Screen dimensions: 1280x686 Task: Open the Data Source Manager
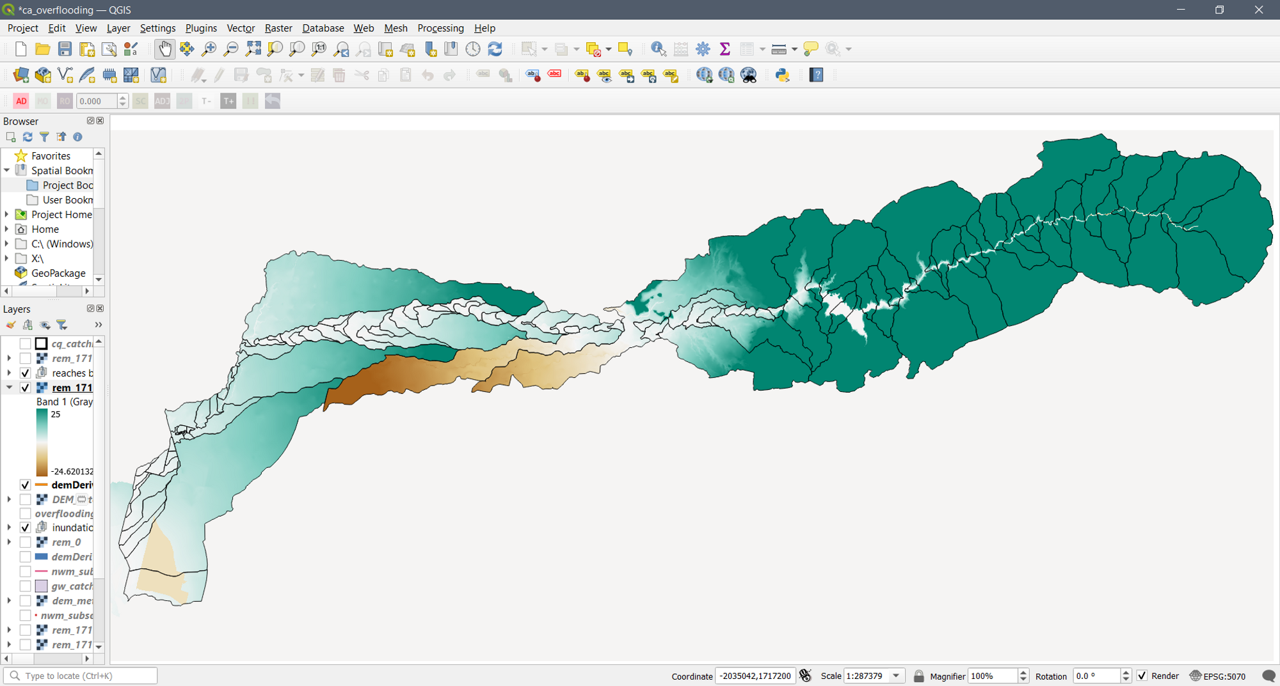coord(20,74)
